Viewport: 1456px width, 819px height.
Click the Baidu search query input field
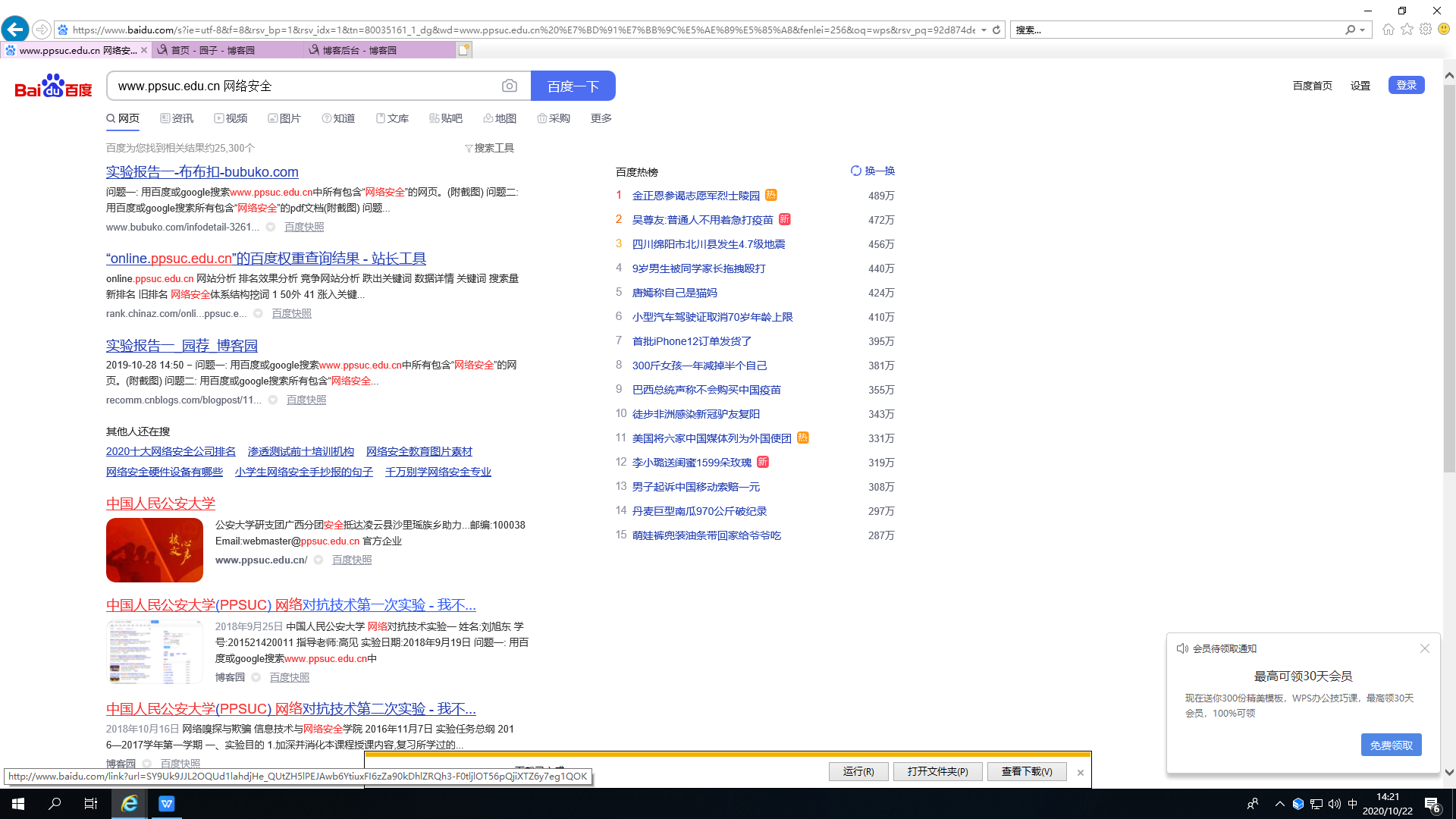pos(303,86)
